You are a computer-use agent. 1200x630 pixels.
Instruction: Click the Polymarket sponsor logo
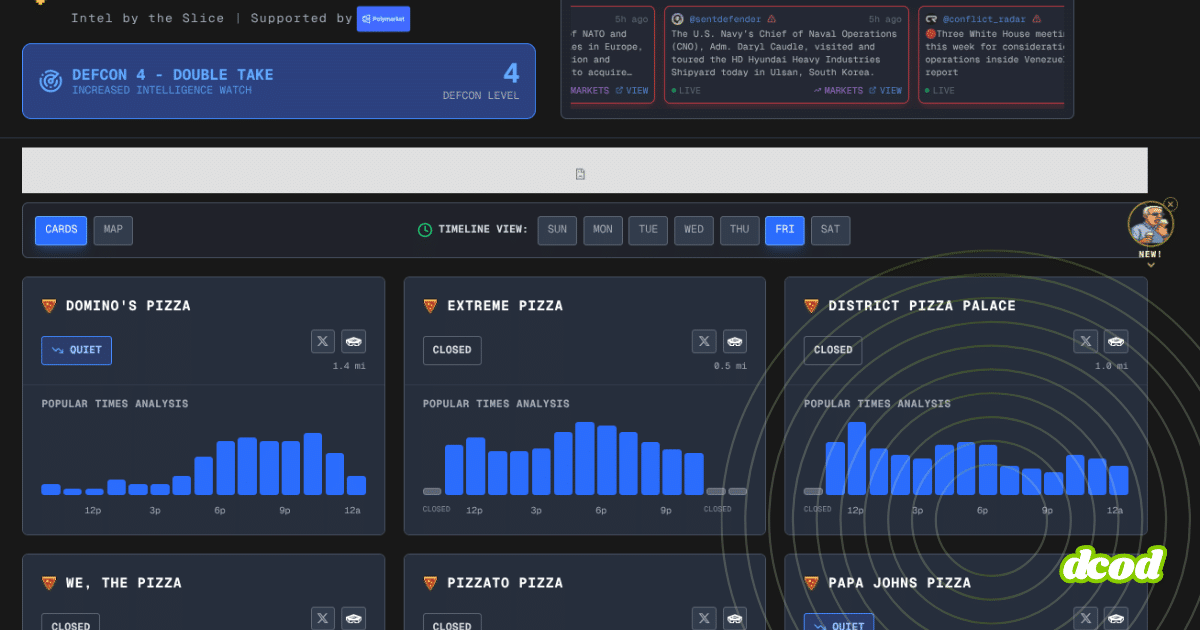(x=383, y=19)
